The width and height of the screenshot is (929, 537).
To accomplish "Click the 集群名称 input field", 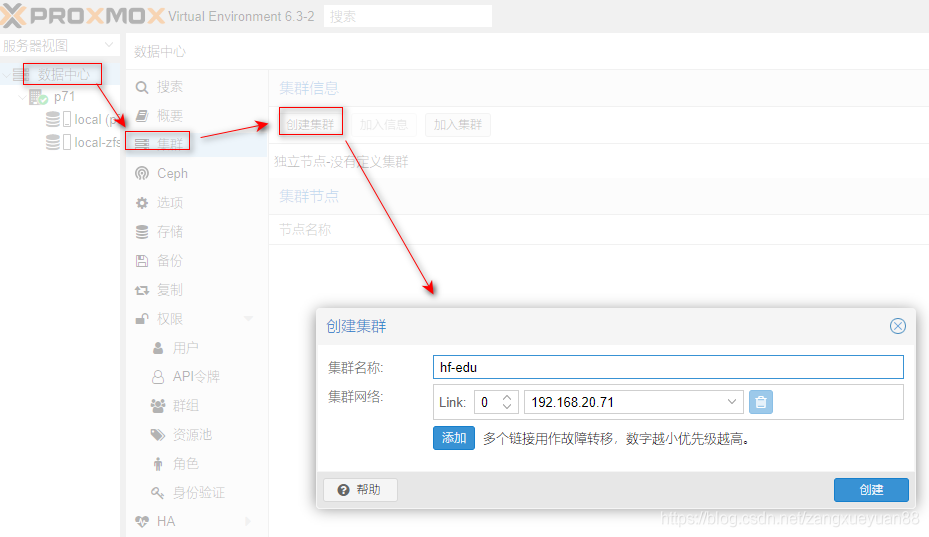I will click(x=668, y=367).
